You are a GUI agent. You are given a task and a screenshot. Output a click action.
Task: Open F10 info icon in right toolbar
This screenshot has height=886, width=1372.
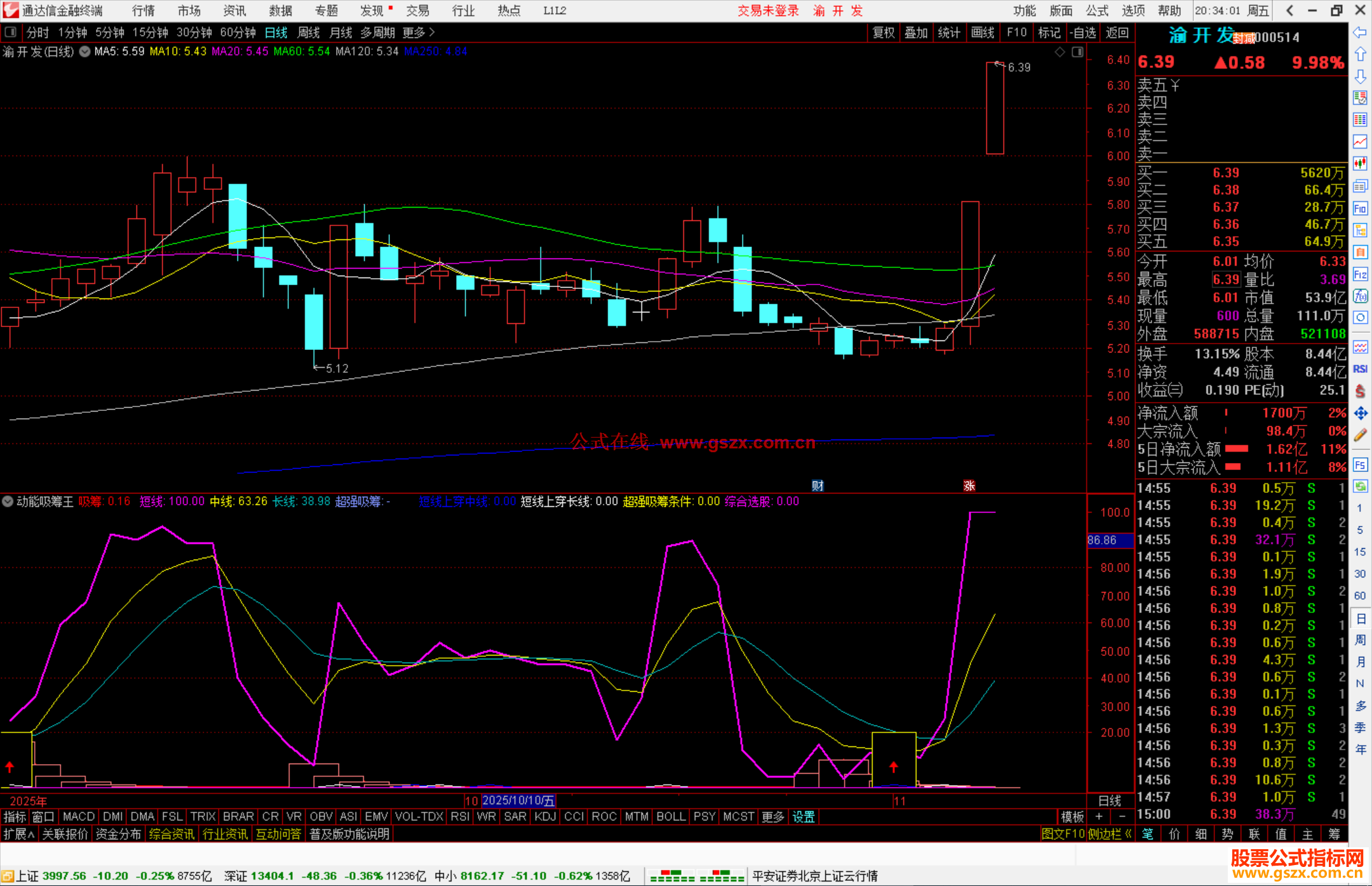(x=1360, y=208)
